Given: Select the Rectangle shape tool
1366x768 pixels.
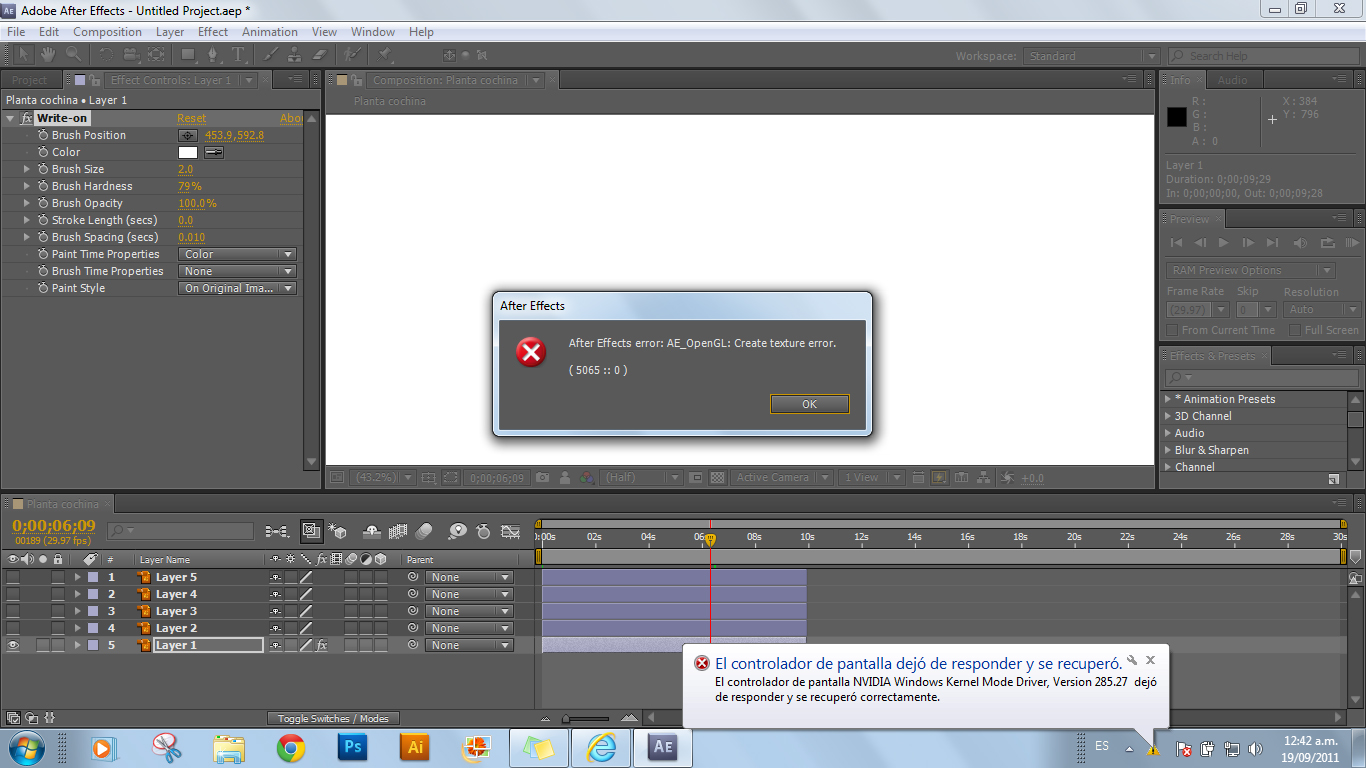Looking at the screenshot, I should coord(188,55).
